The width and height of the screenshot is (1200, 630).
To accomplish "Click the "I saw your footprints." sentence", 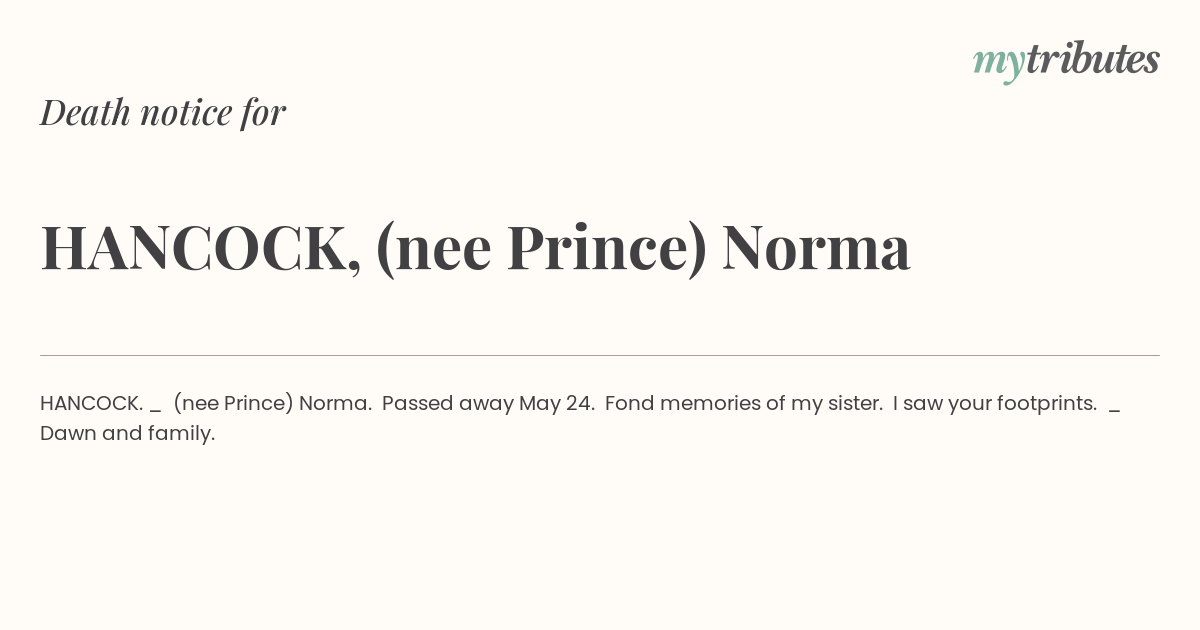I will coord(995,404).
